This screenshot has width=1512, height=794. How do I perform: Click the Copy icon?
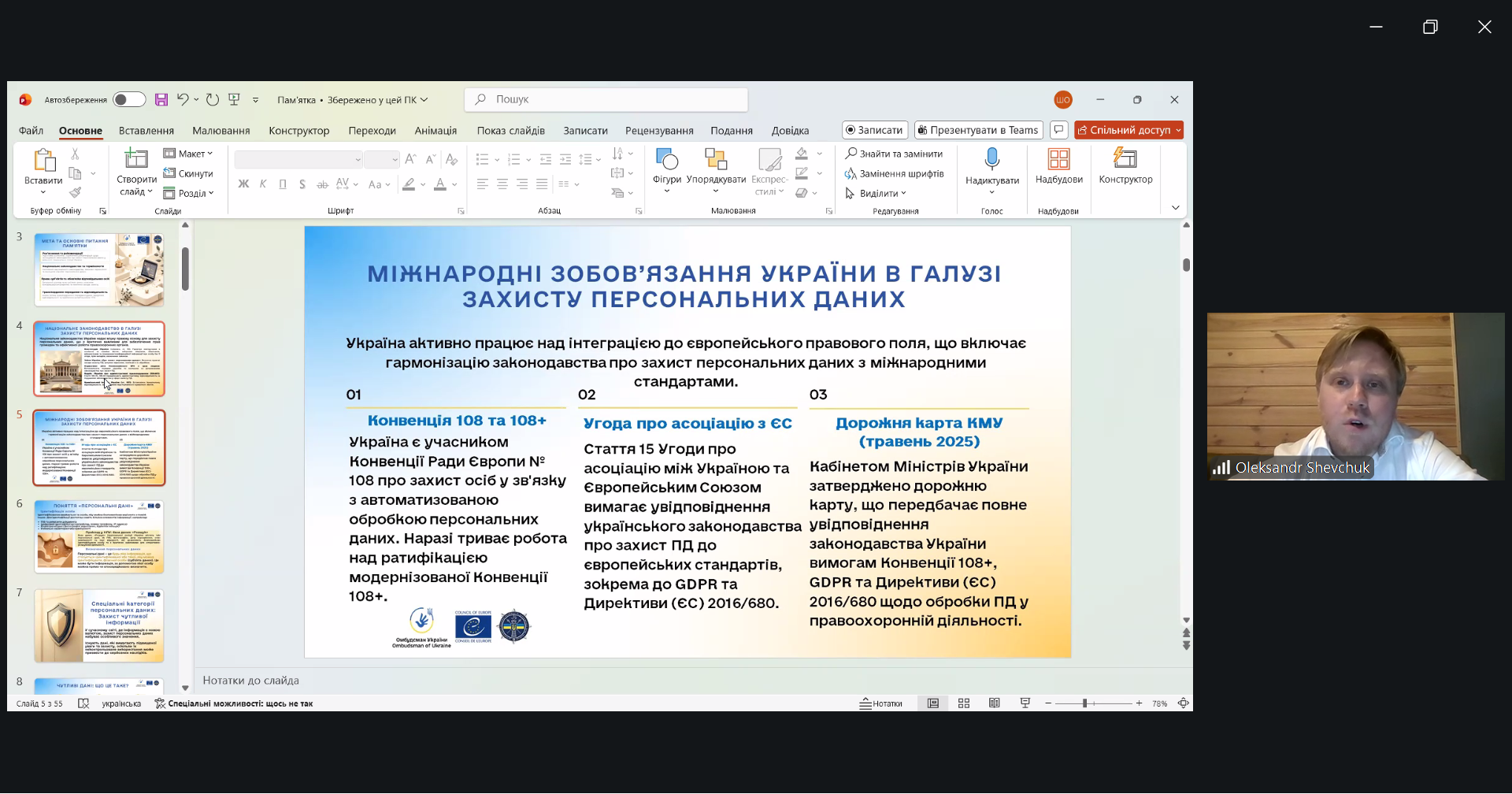pos(76,173)
